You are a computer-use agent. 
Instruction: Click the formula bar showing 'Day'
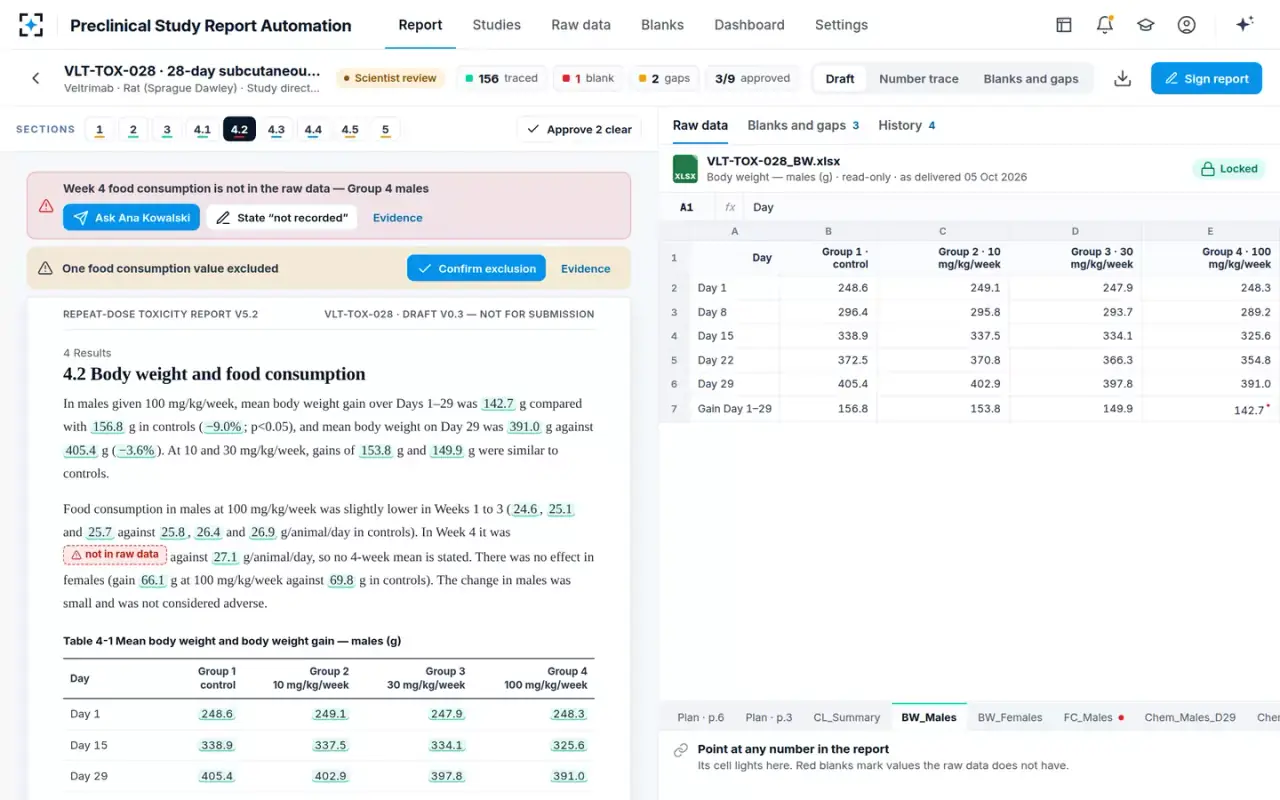point(1010,207)
